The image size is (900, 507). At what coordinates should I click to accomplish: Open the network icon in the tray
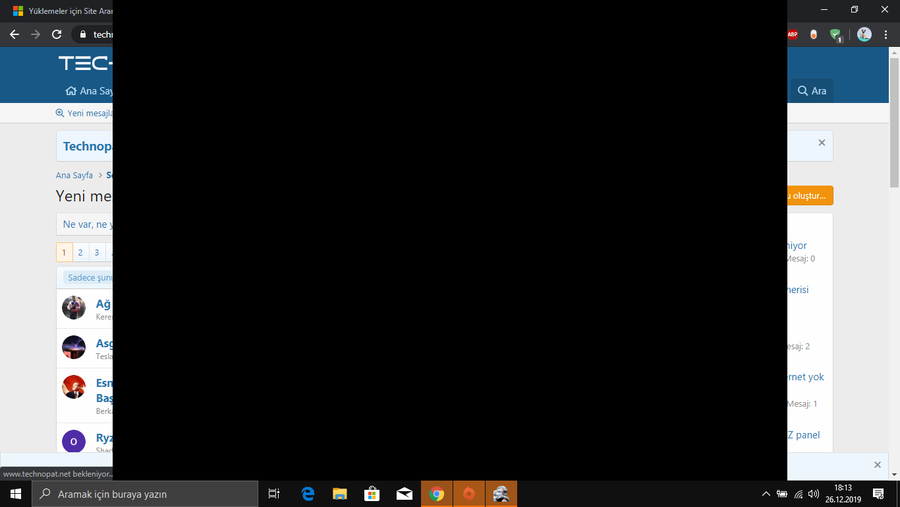(x=798, y=494)
